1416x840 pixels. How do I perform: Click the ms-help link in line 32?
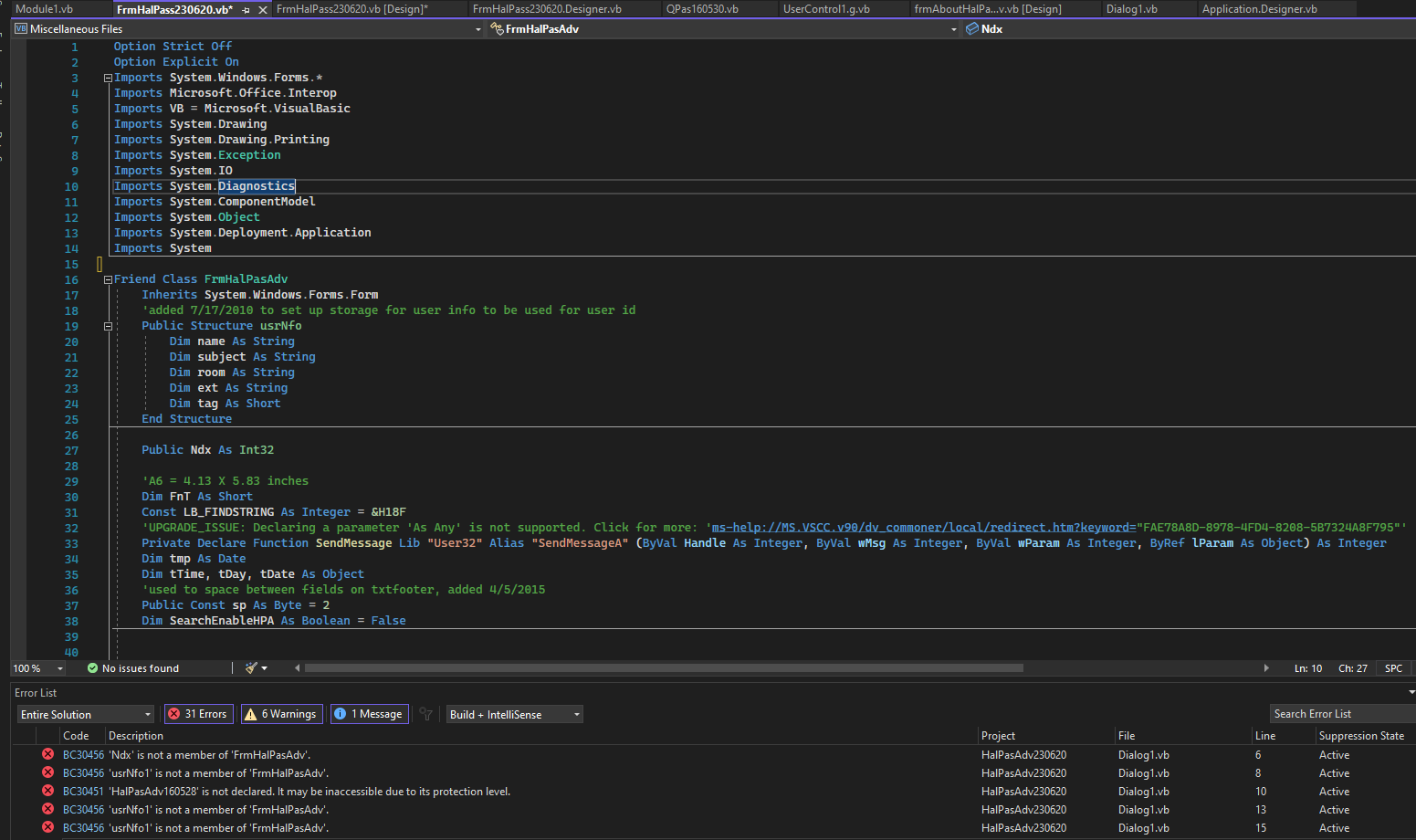[x=922, y=528]
